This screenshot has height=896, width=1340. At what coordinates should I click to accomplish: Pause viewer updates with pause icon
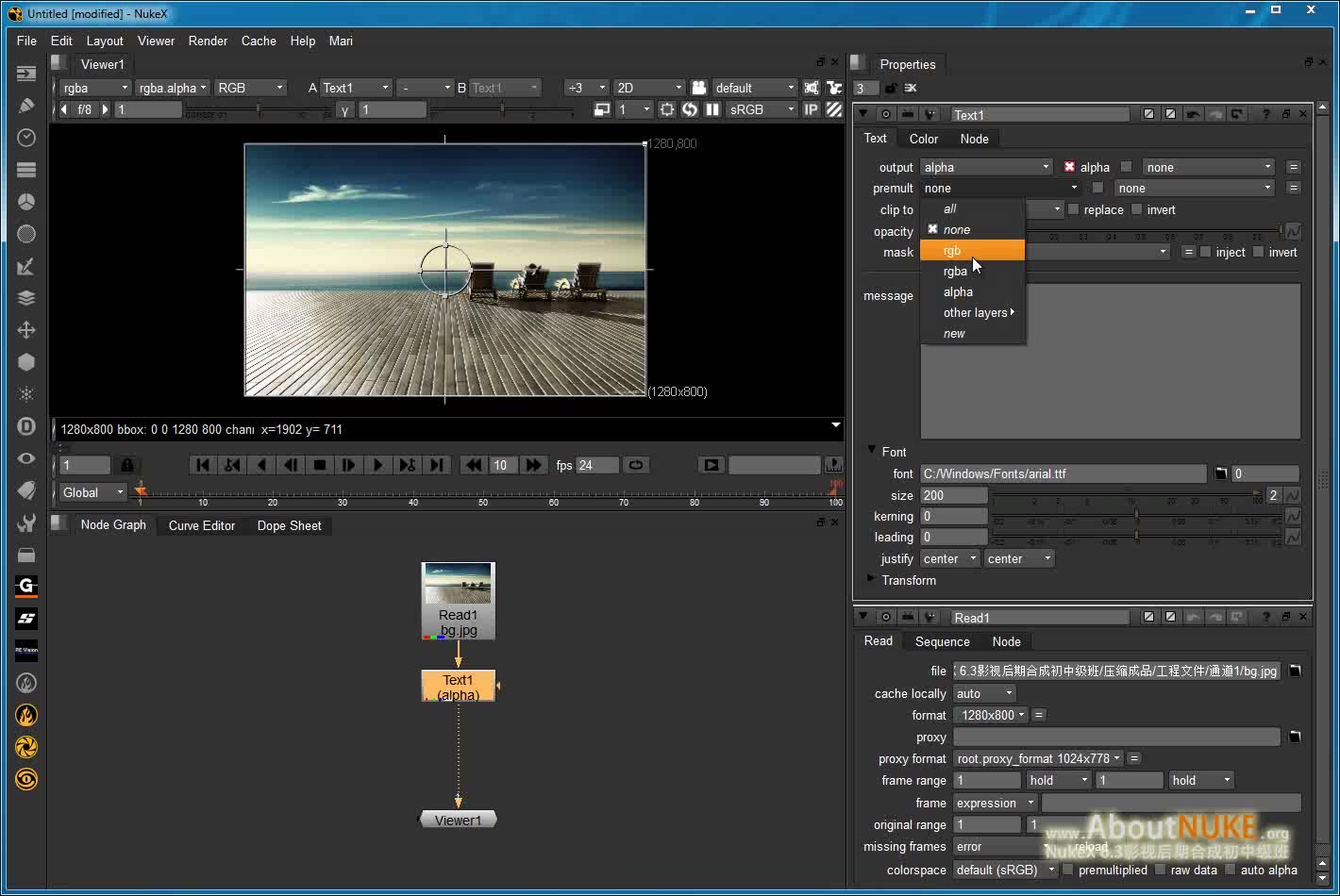(x=712, y=109)
